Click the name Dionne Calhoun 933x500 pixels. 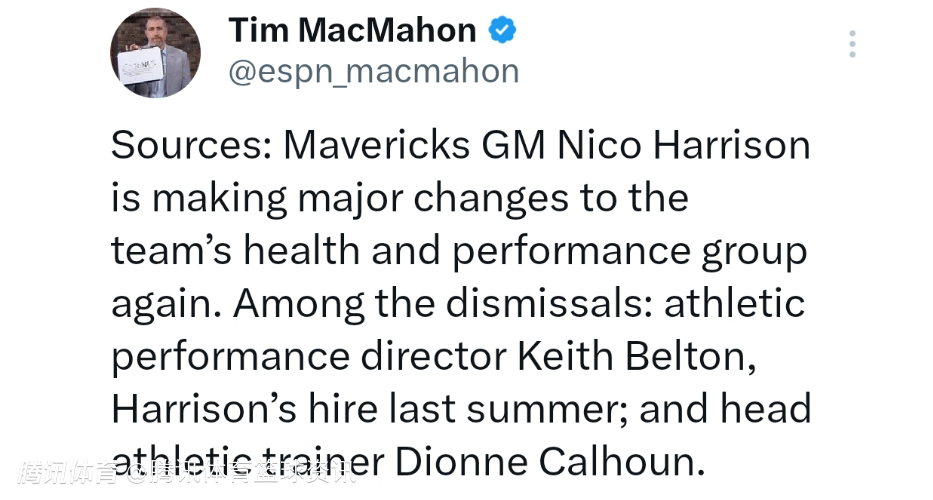pos(550,462)
